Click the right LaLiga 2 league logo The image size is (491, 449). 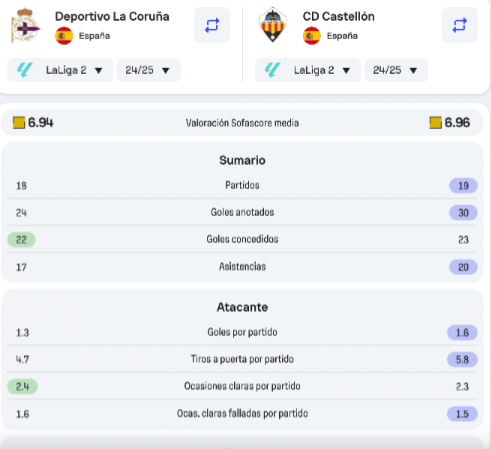click(272, 70)
